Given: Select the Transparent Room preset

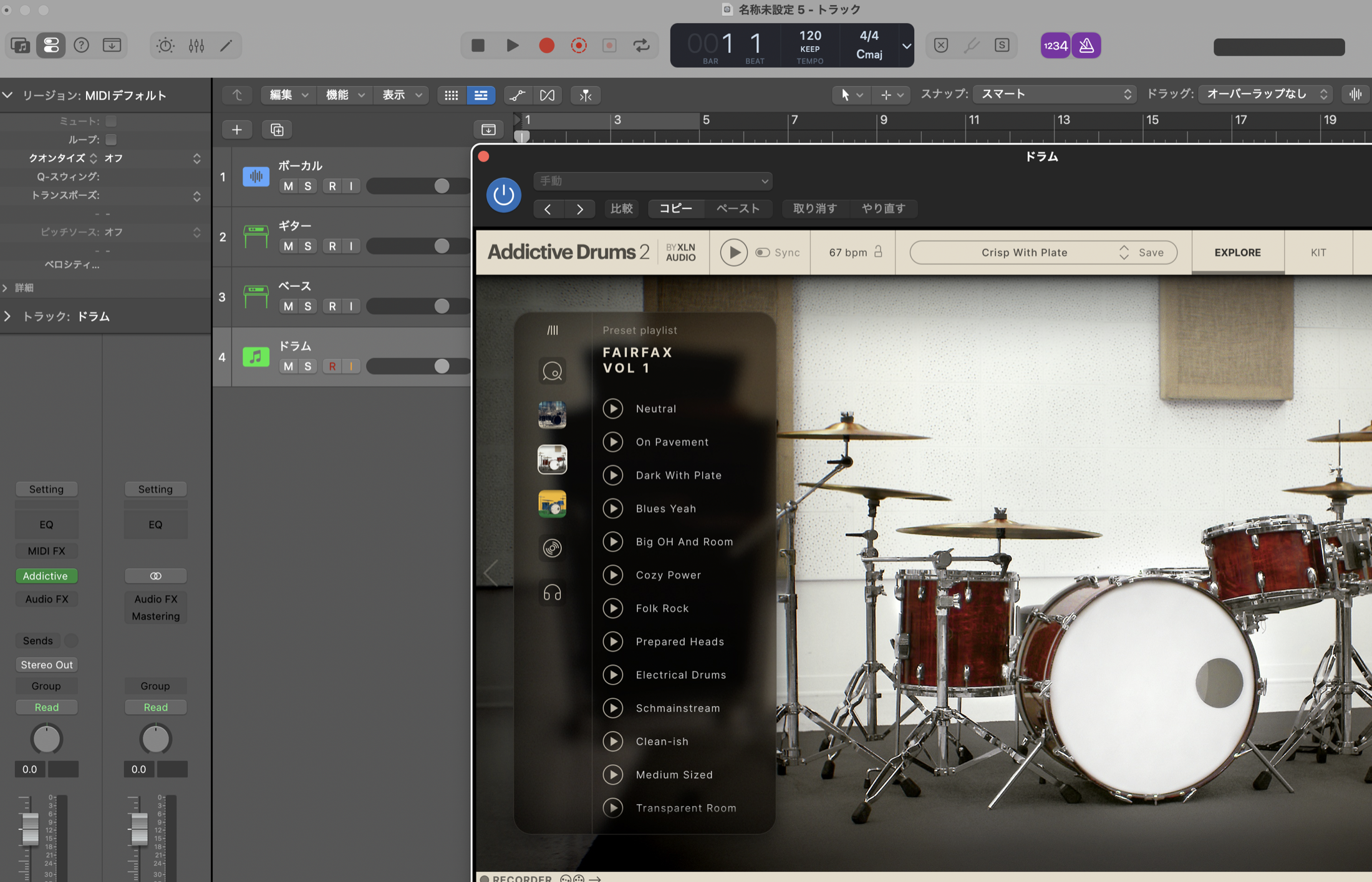Looking at the screenshot, I should [x=686, y=808].
